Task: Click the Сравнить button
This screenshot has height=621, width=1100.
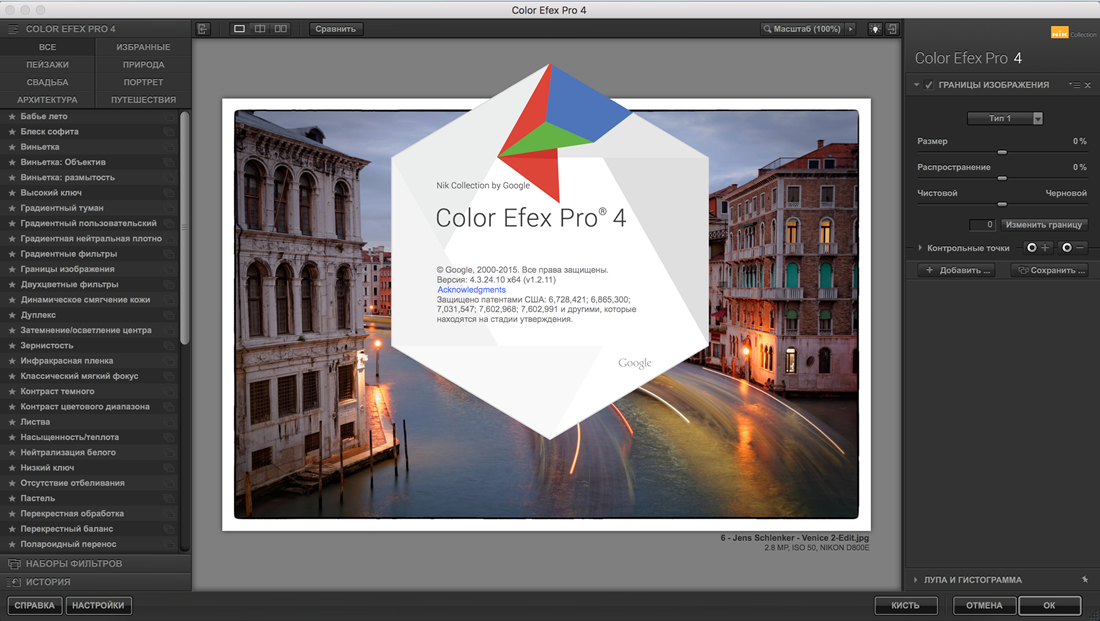Action: [x=335, y=29]
